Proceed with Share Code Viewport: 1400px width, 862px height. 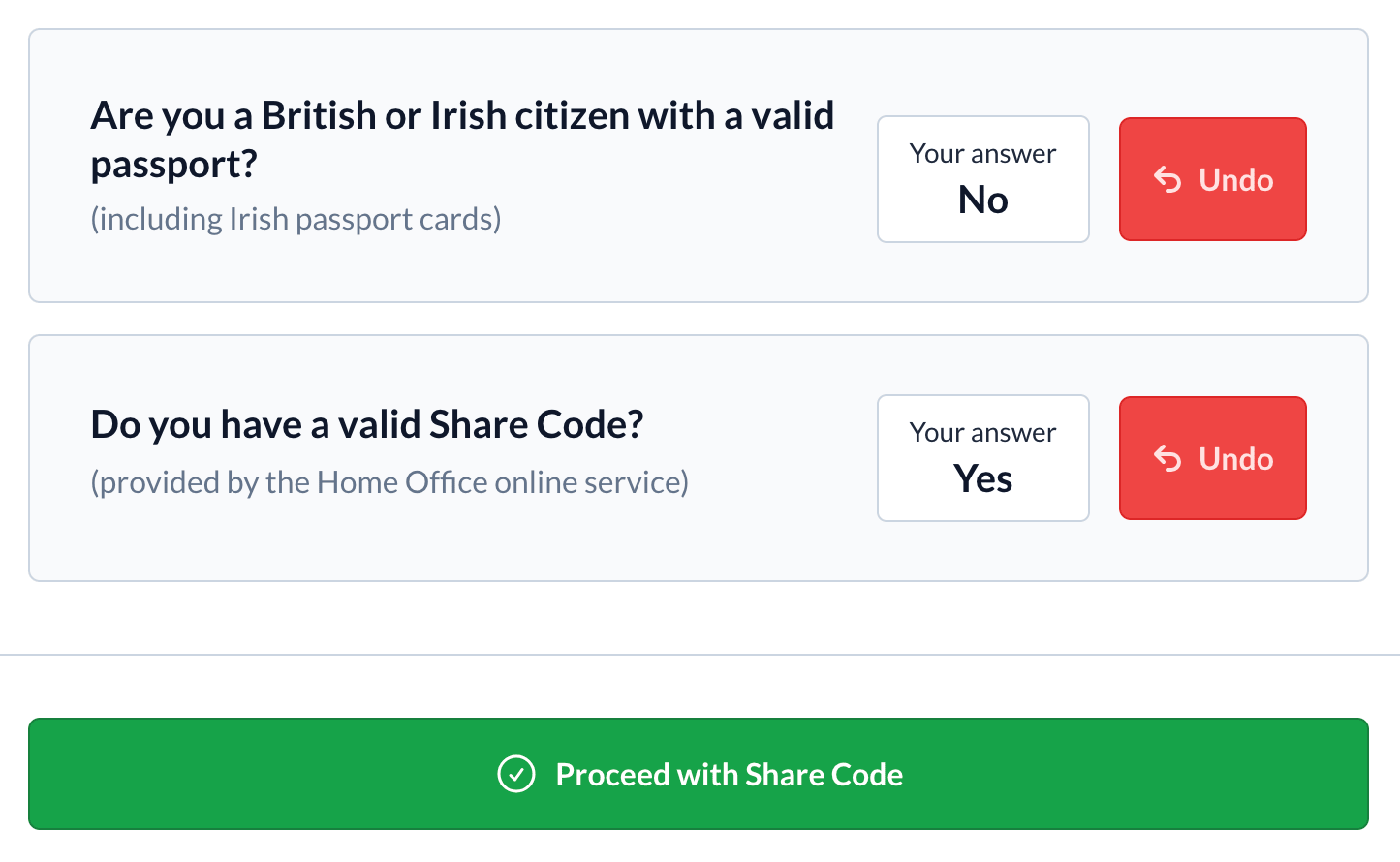(699, 774)
